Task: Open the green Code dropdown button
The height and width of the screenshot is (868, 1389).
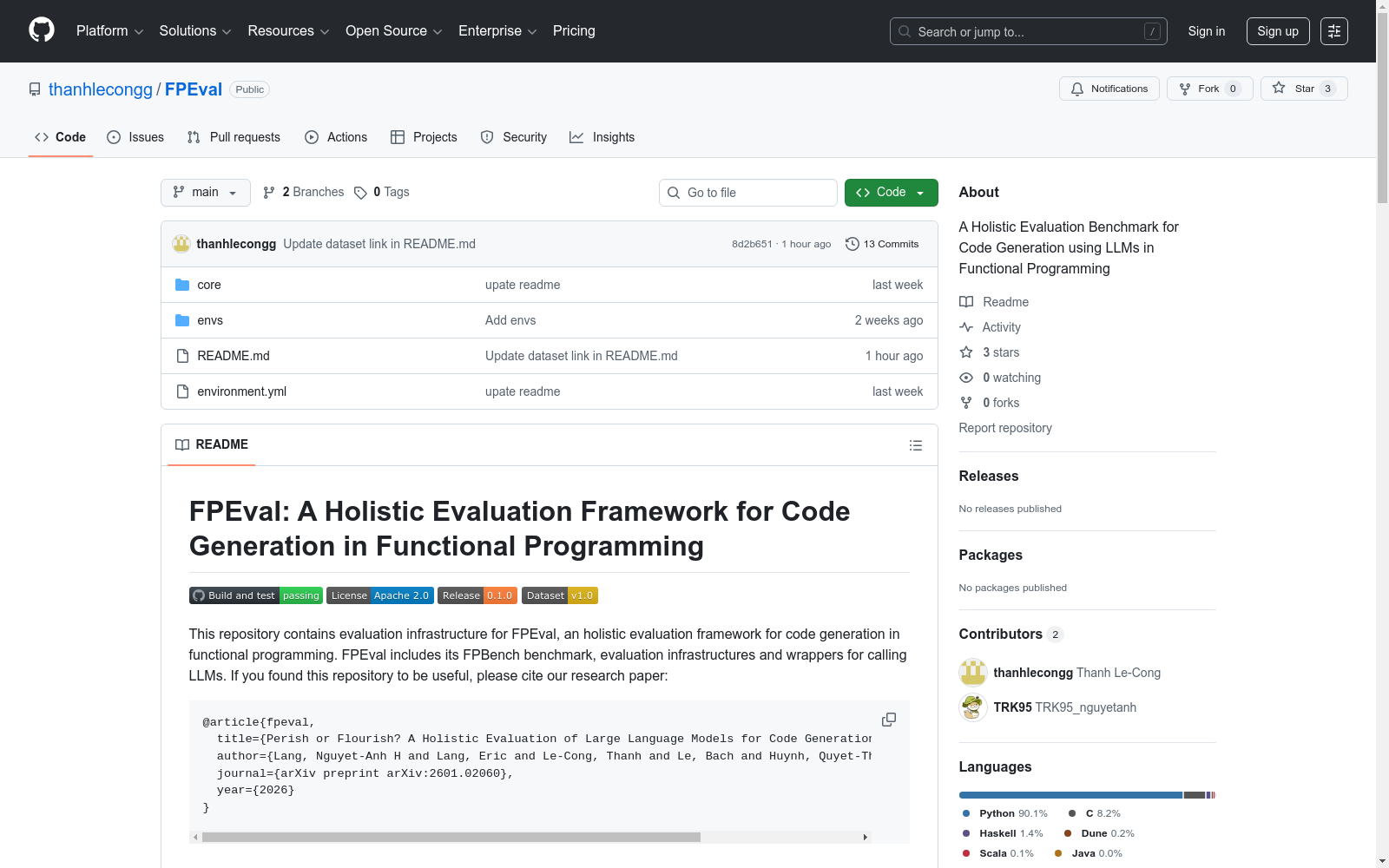Action: pos(892,193)
